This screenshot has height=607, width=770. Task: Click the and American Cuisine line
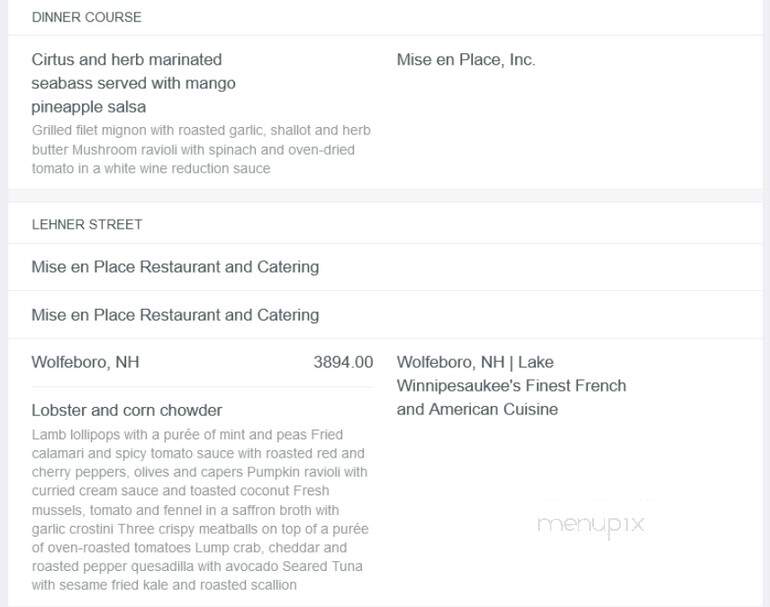pos(477,409)
